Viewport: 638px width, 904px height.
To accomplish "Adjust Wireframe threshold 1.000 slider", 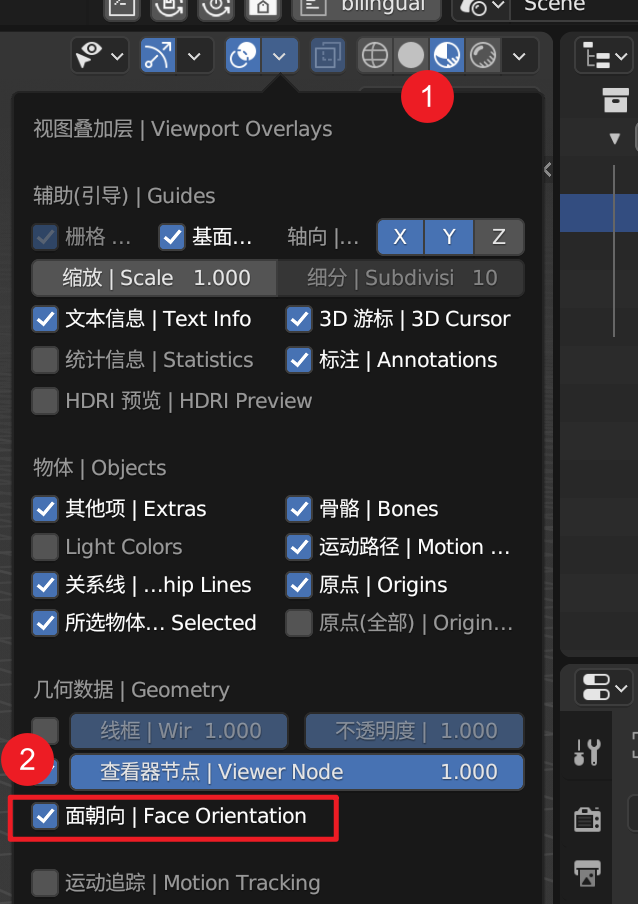I will point(179,730).
